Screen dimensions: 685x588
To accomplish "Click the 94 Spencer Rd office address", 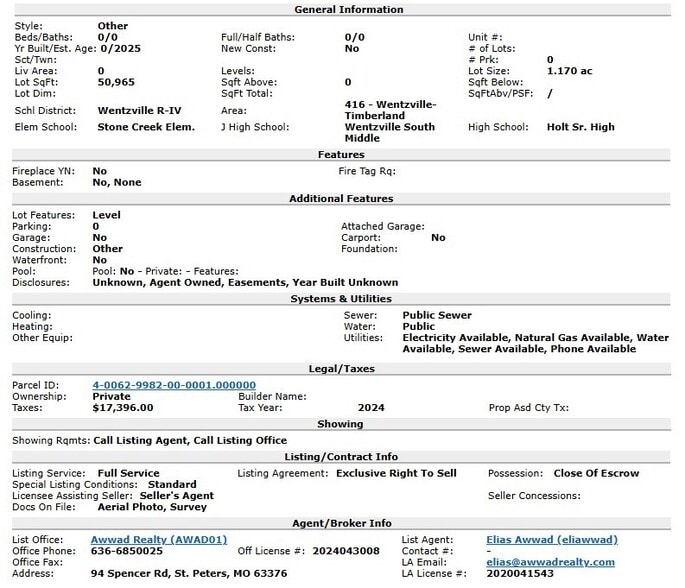I will click(x=189, y=574).
